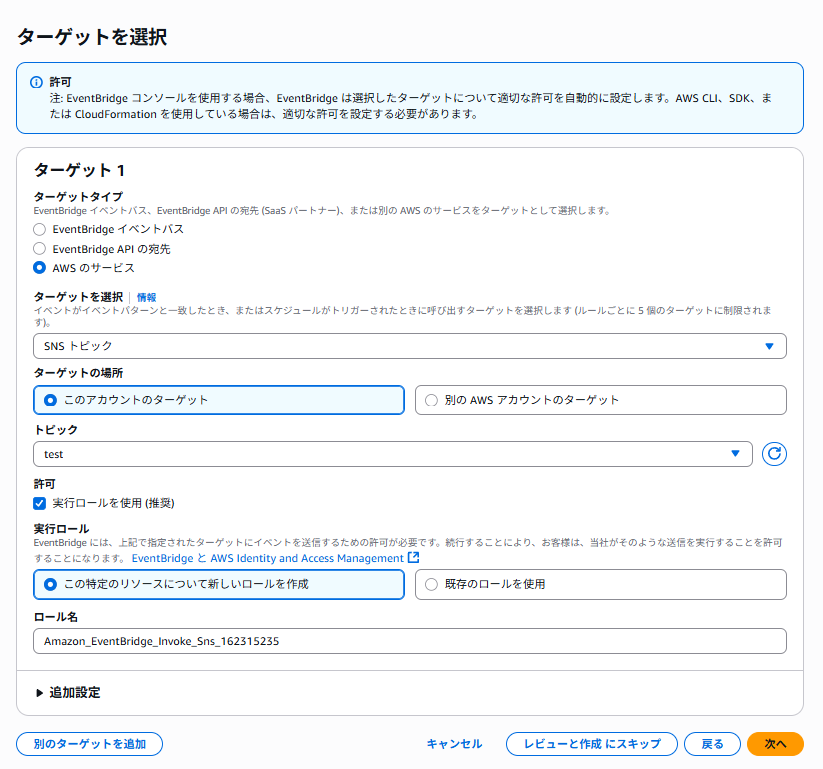Click the info icon in permissions banner
The width and height of the screenshot is (823, 769).
point(36,82)
